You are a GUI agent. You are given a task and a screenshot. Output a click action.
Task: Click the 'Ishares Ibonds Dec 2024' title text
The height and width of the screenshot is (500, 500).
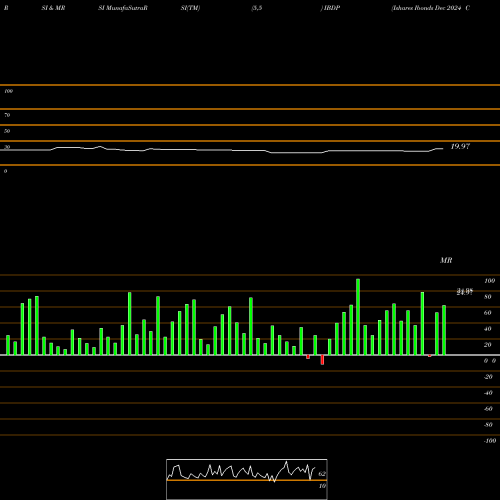pos(426,8)
